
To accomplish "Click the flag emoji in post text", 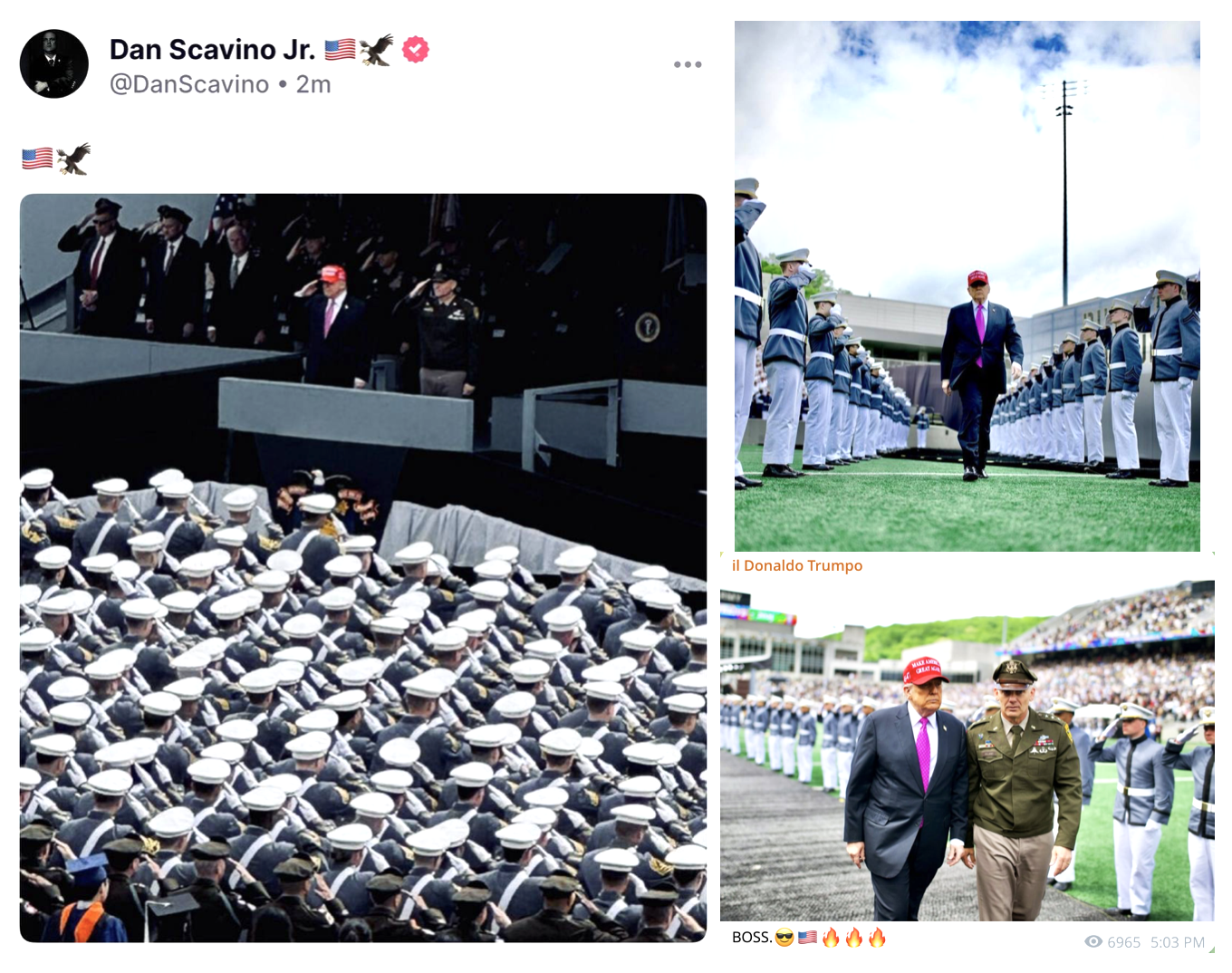I will tap(37, 159).
